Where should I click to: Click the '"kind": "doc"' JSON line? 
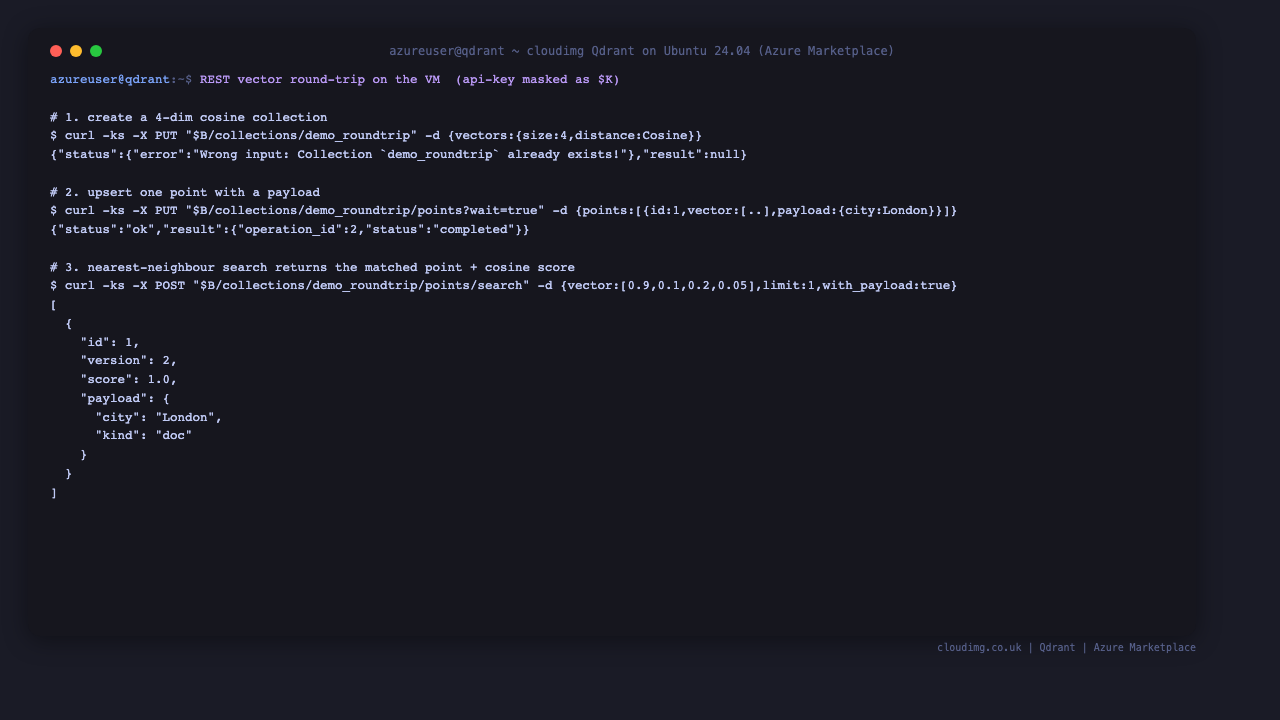(144, 435)
